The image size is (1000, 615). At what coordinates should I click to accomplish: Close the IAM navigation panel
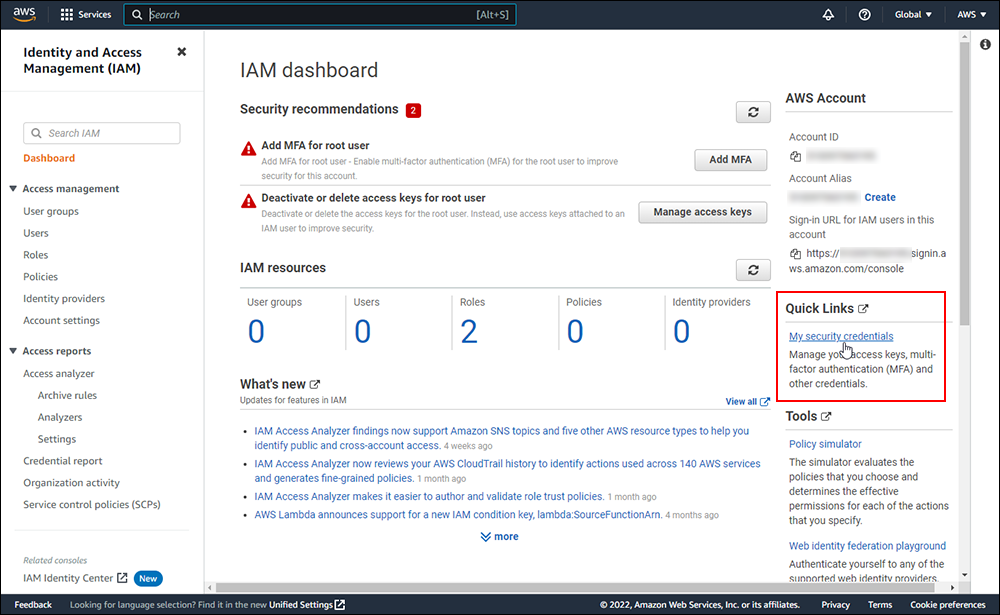182,52
